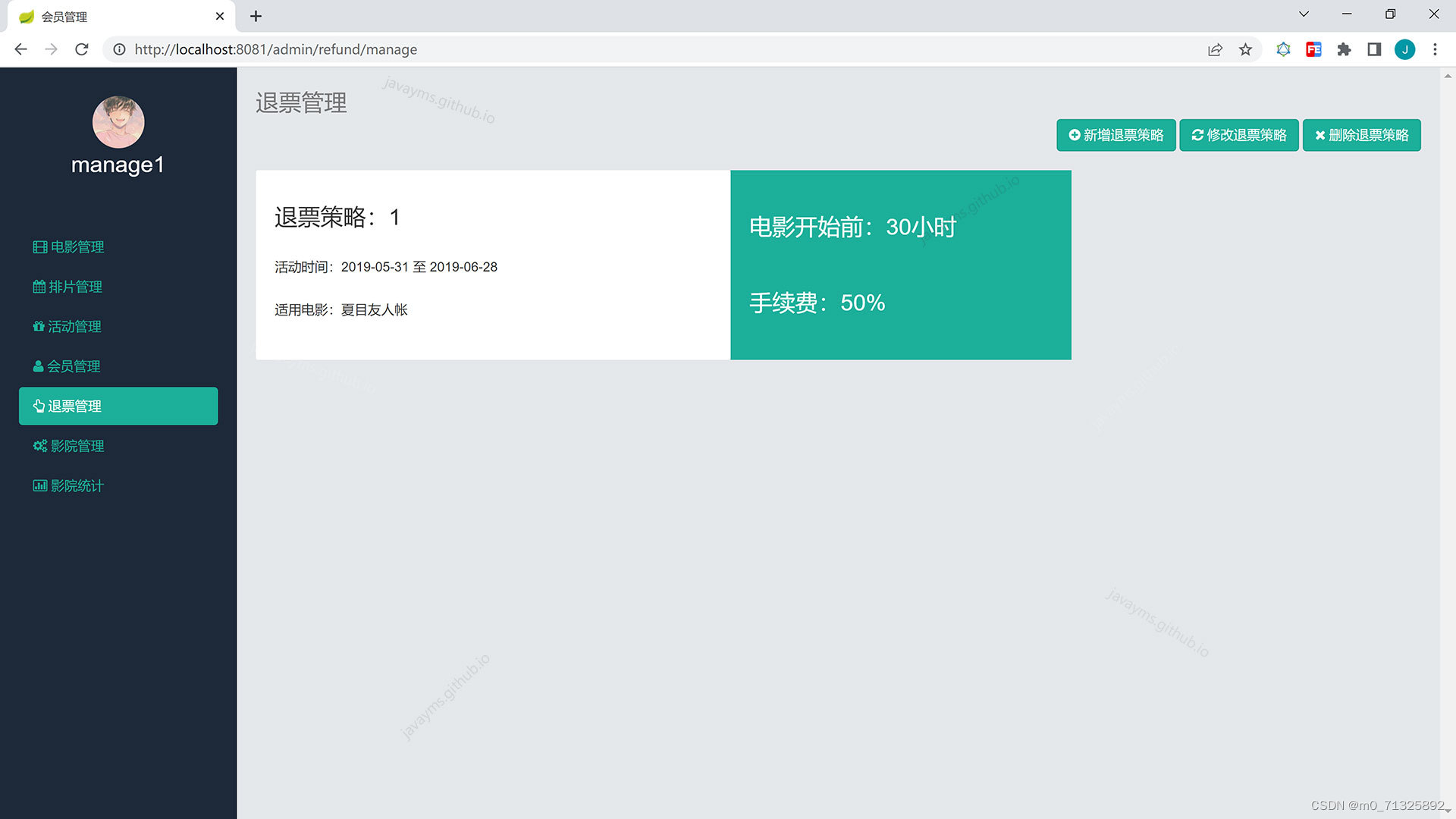The height and width of the screenshot is (819, 1456).
Task: Select the highlighted 退票管理 menu item
Action: pos(118,406)
